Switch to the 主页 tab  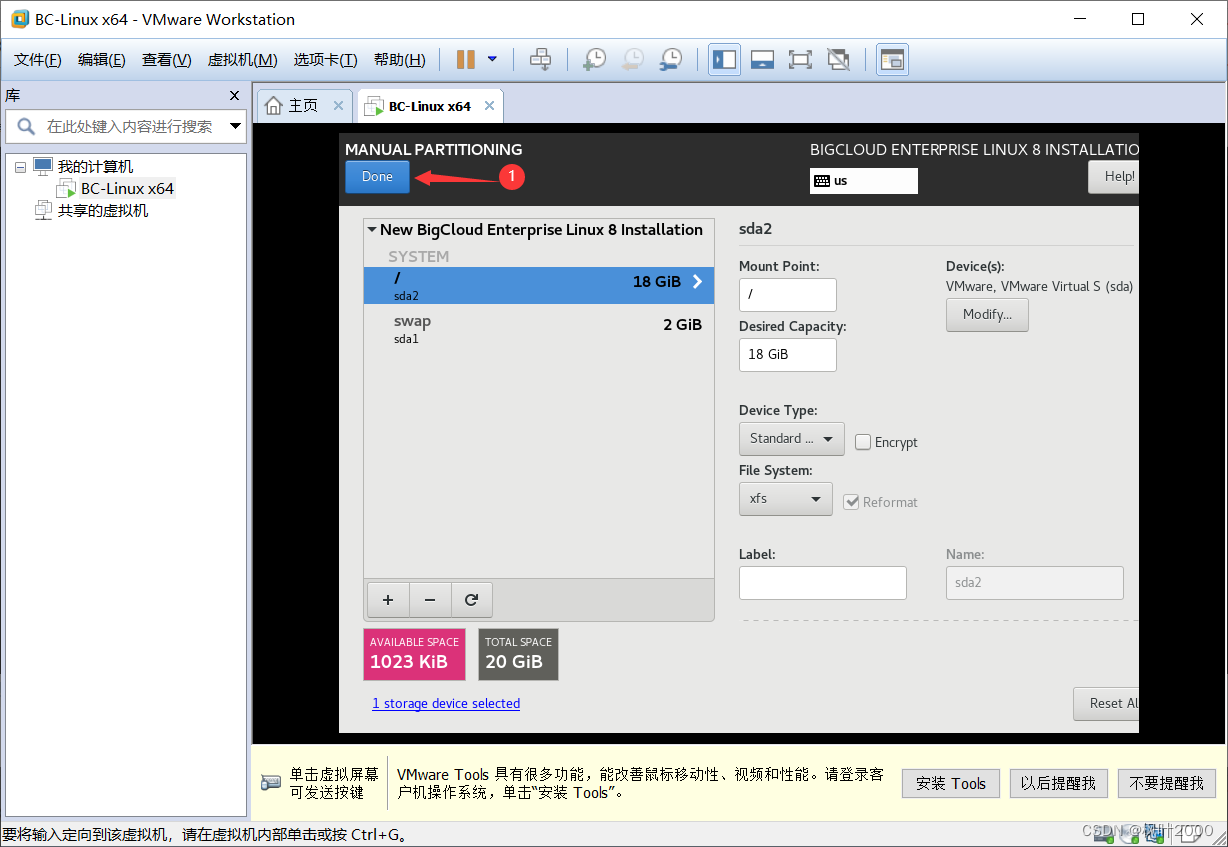[302, 104]
